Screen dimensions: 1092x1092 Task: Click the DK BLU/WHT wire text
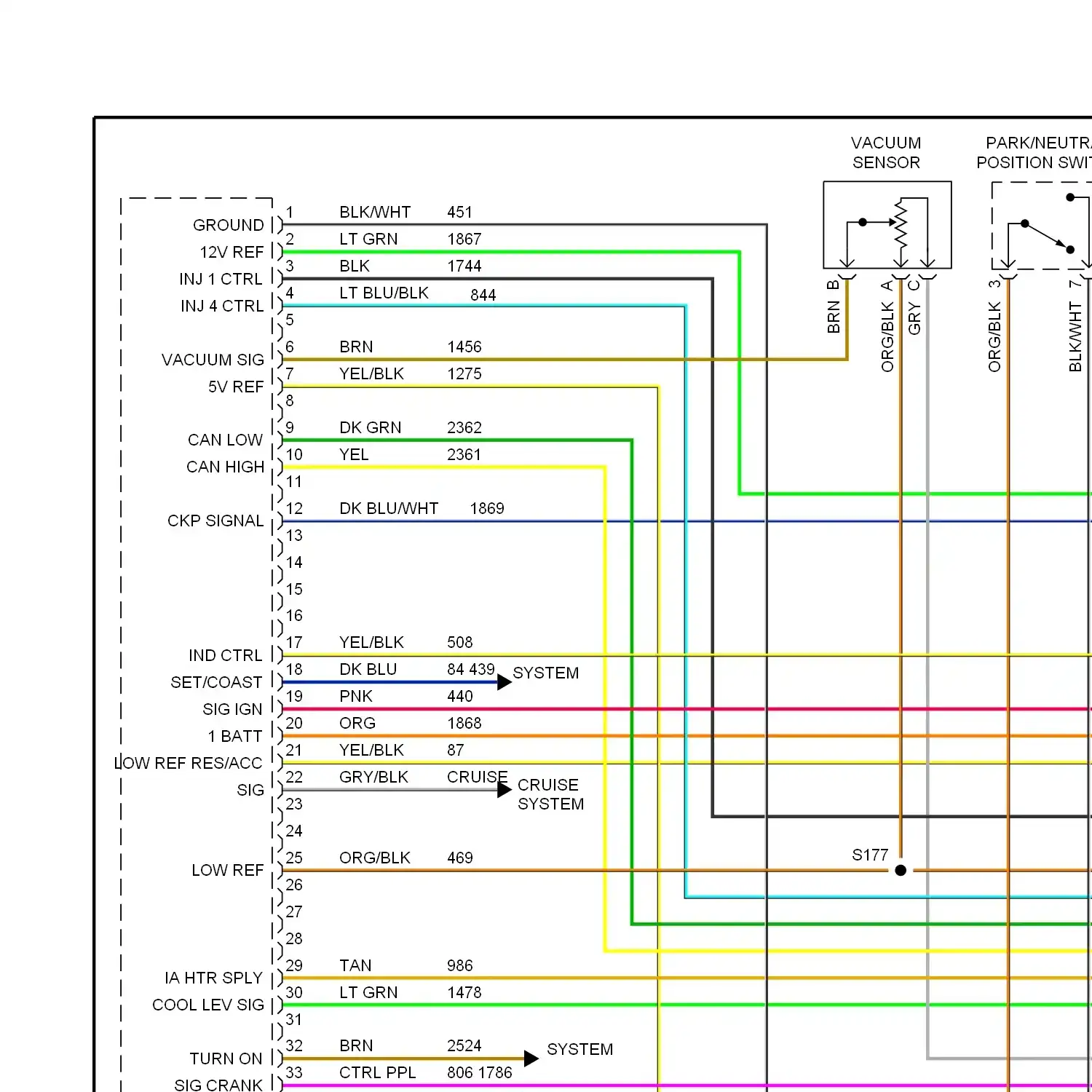(389, 508)
